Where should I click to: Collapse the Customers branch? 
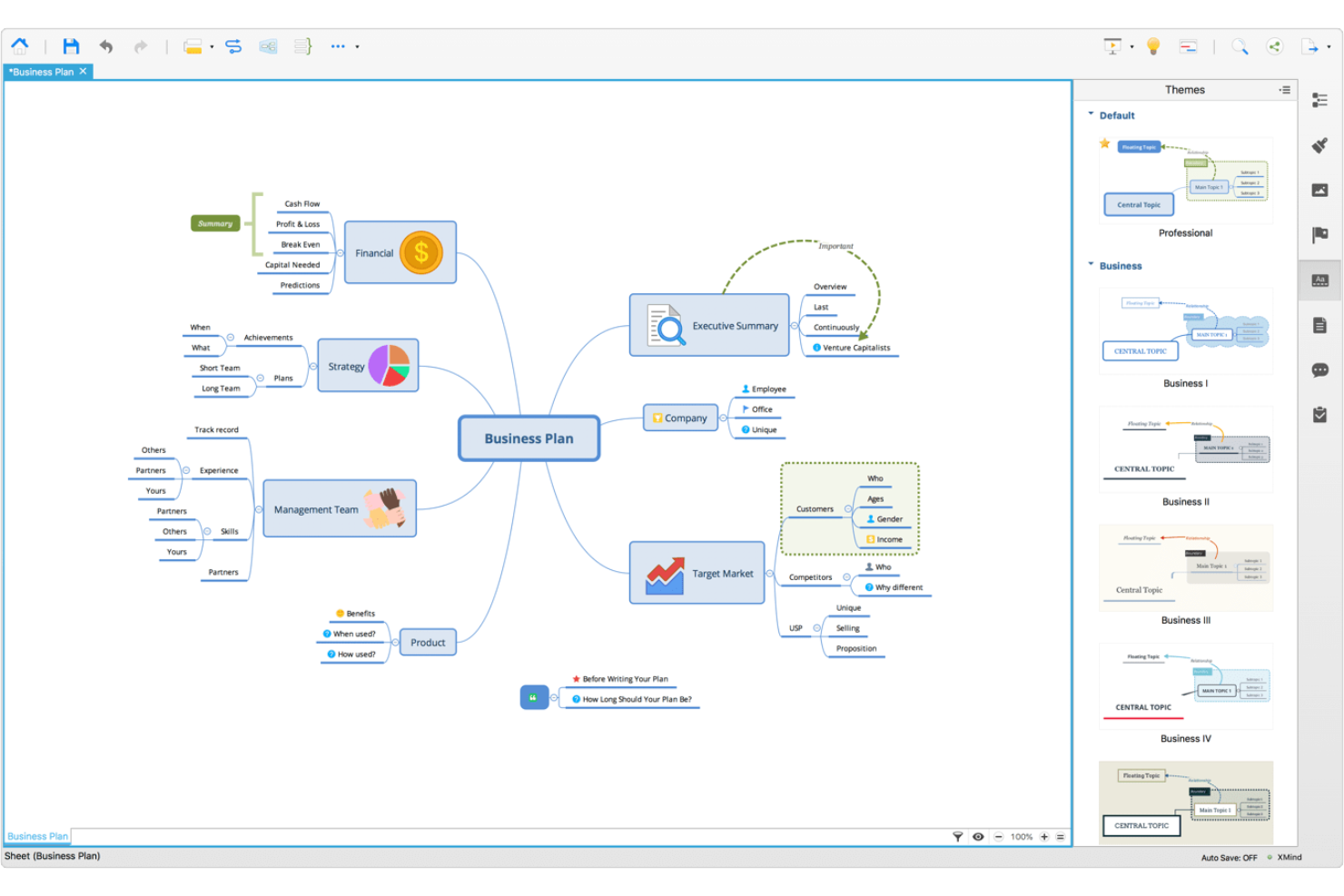tap(848, 509)
